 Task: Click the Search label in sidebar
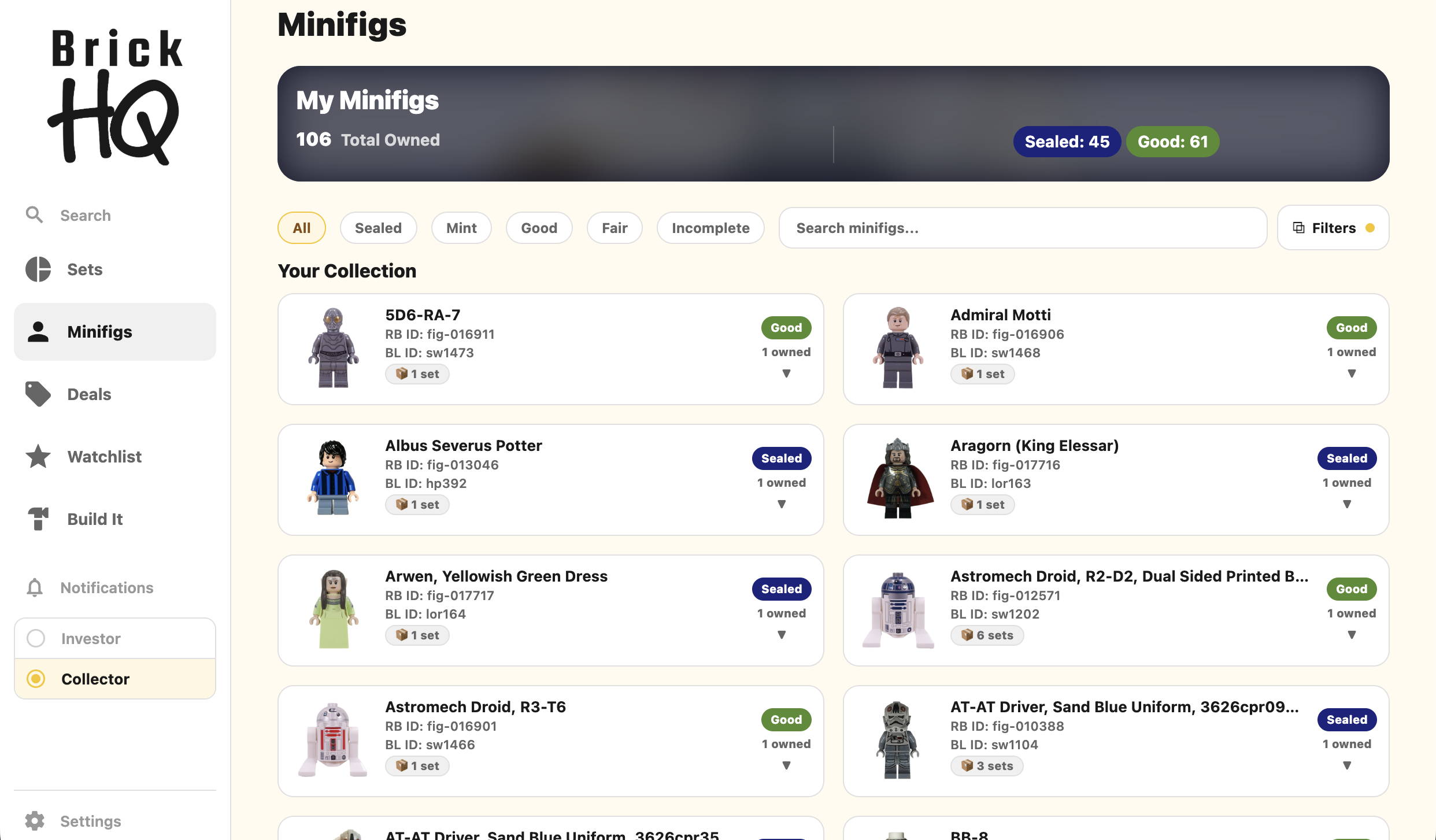(x=86, y=215)
